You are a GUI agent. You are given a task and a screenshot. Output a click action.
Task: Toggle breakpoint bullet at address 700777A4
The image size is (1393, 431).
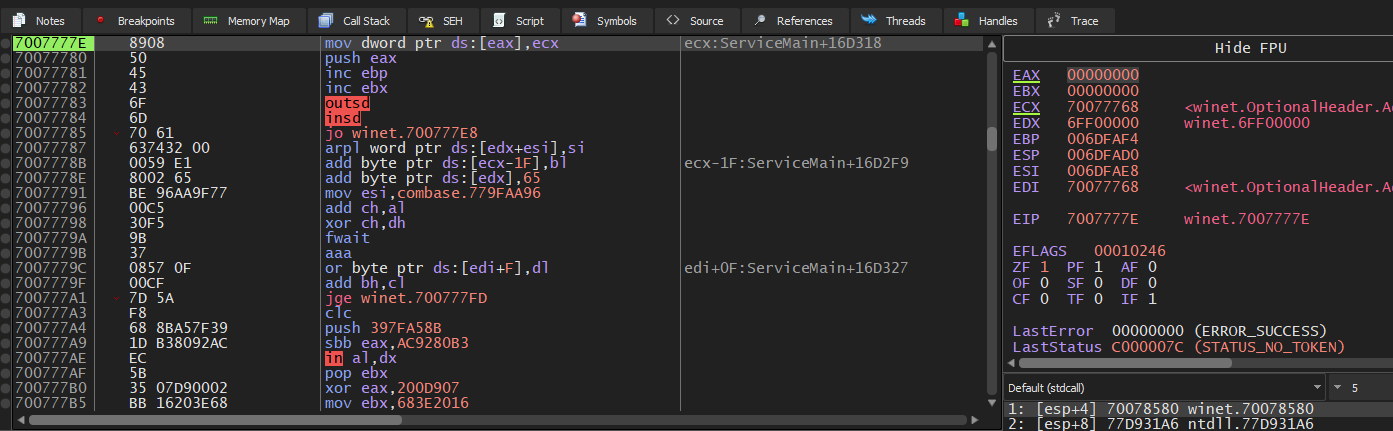tap(6, 327)
